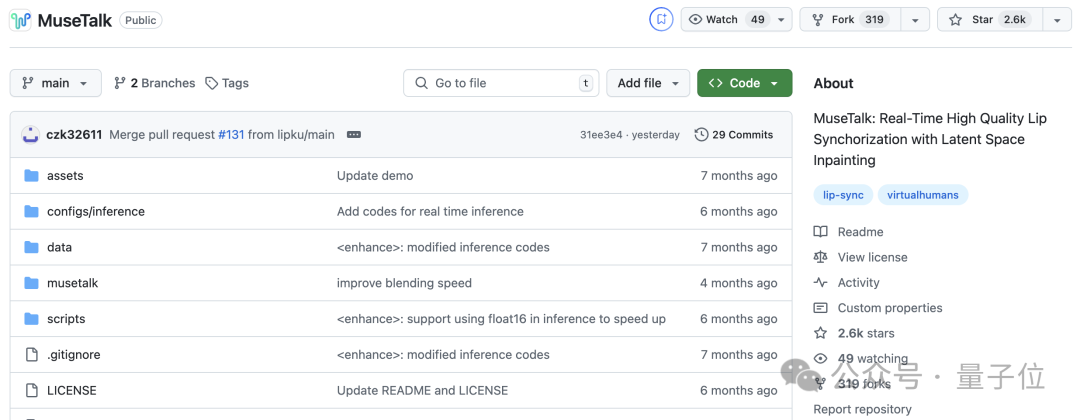This screenshot has width=1080, height=420.
Task: Open the Fork options dropdown arrow
Action: [915, 20]
